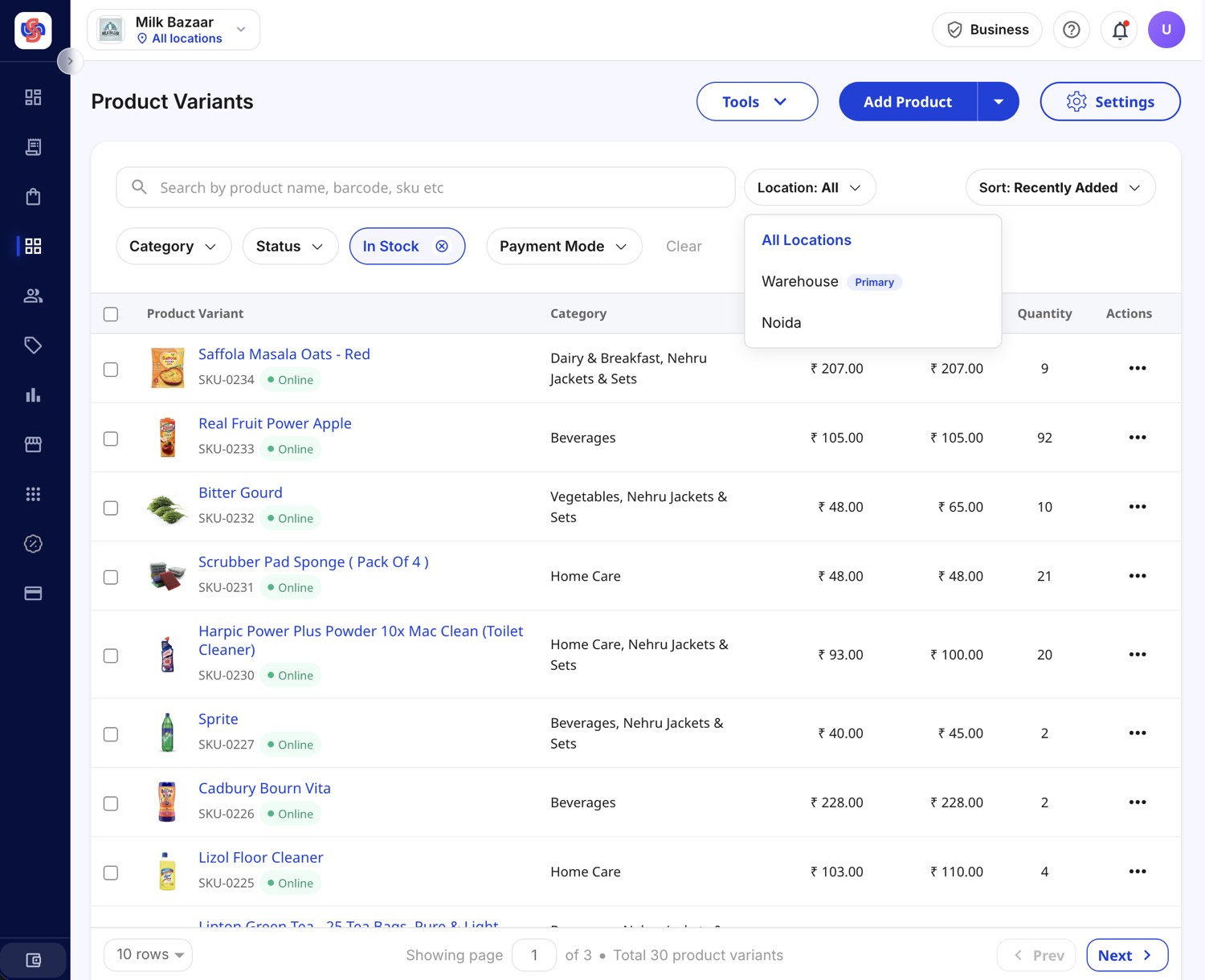Check the Bitter Gourd row checkbox
This screenshot has height=980, width=1205.
click(111, 508)
